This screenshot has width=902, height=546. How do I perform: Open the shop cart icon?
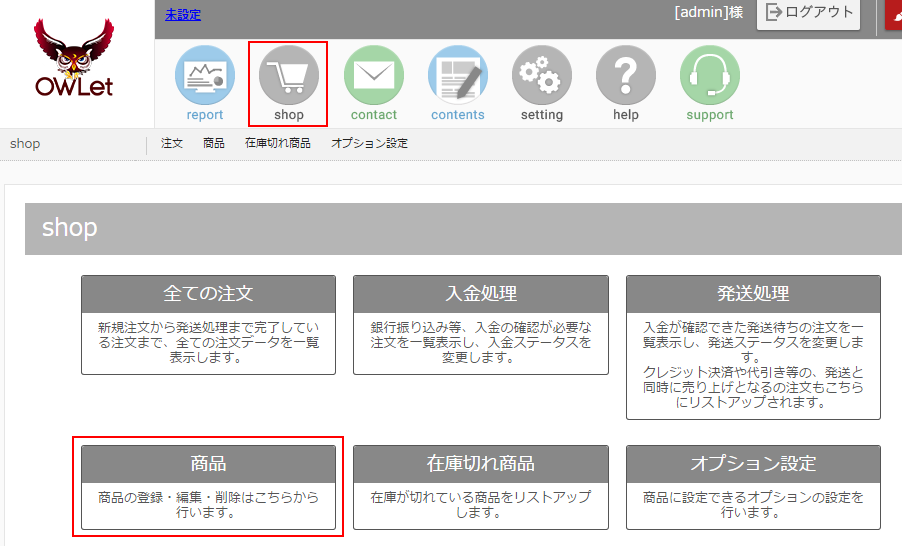(289, 75)
